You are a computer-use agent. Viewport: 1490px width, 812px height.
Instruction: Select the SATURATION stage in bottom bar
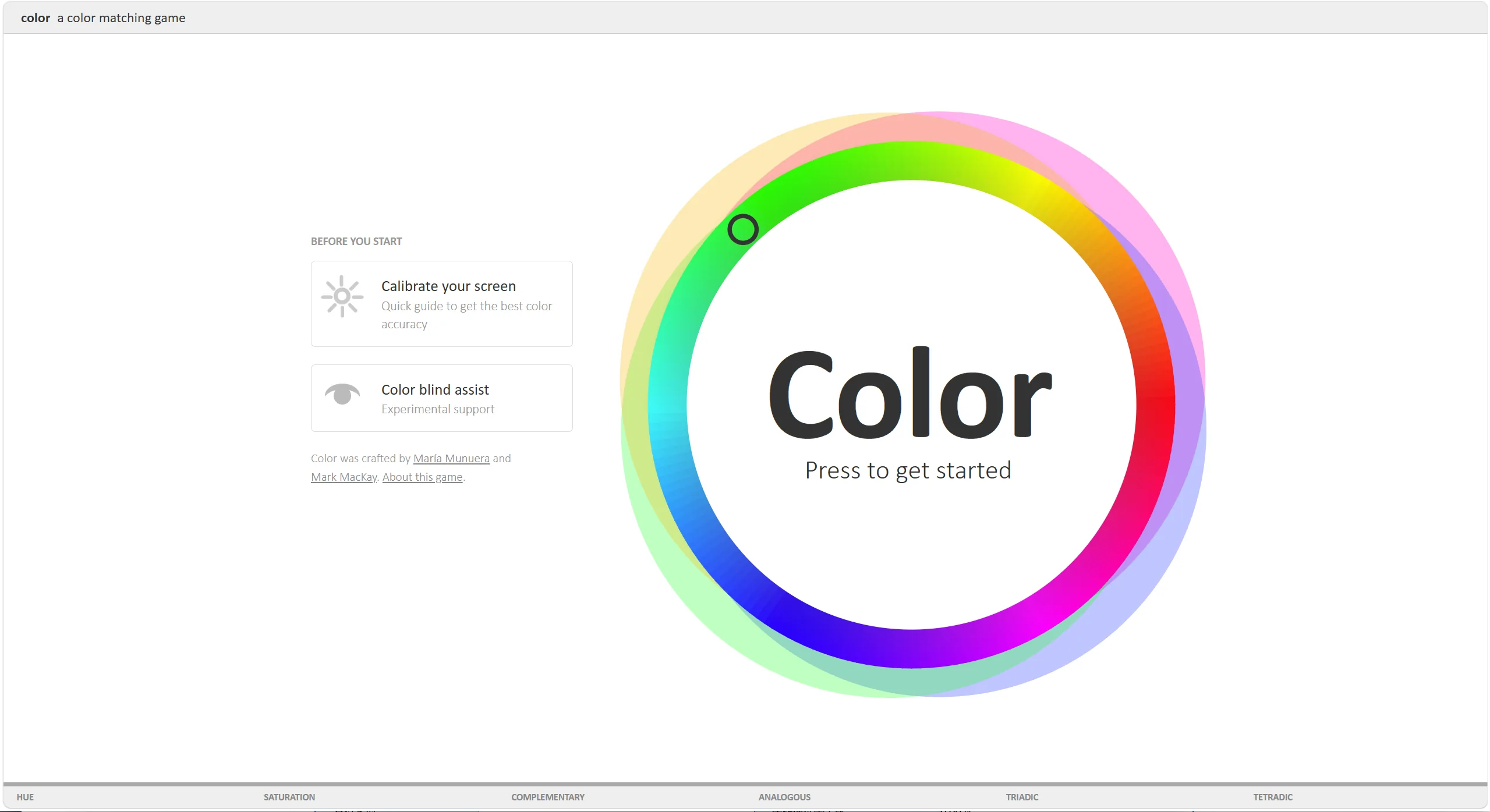289,797
